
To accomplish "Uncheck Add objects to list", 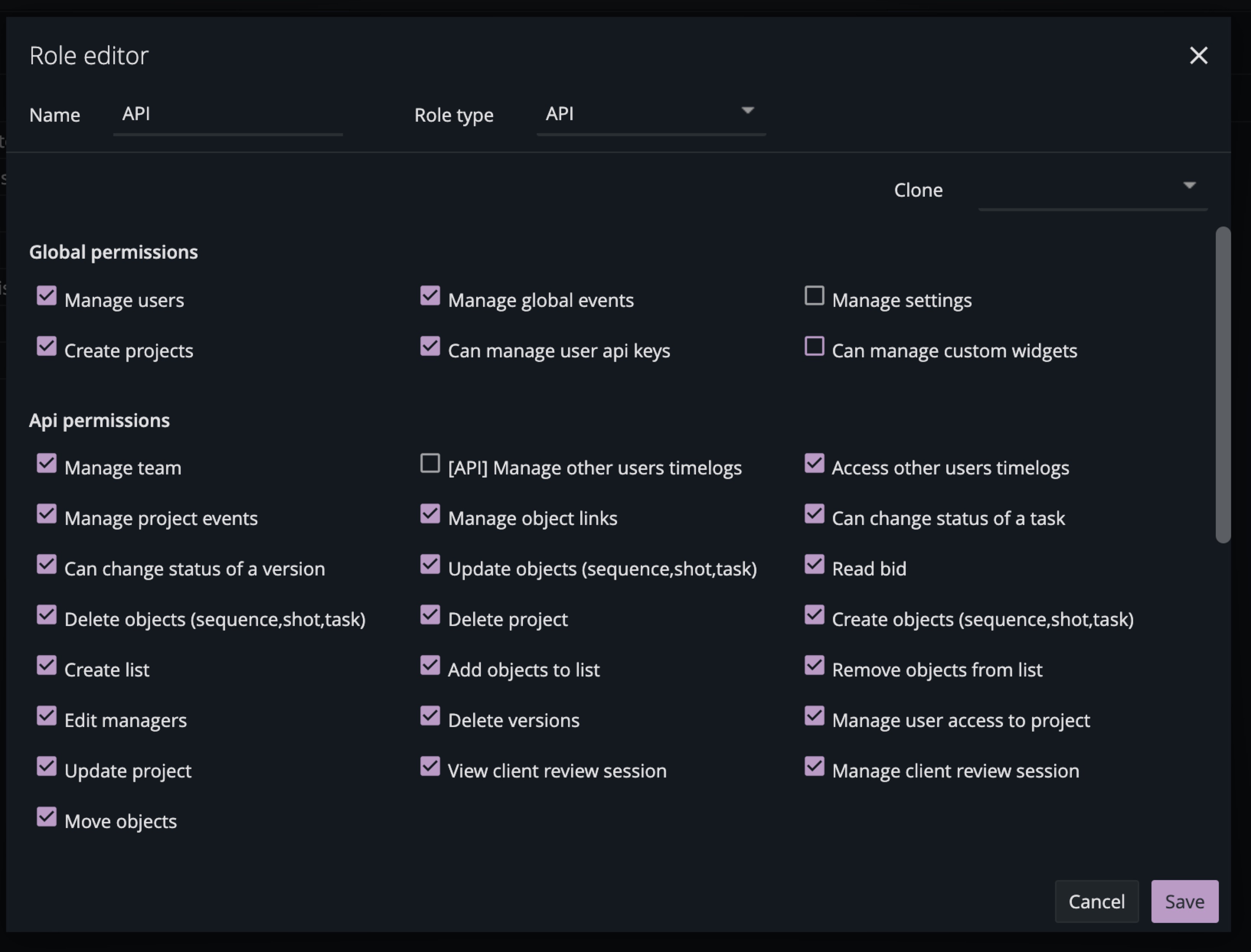I will tap(430, 665).
